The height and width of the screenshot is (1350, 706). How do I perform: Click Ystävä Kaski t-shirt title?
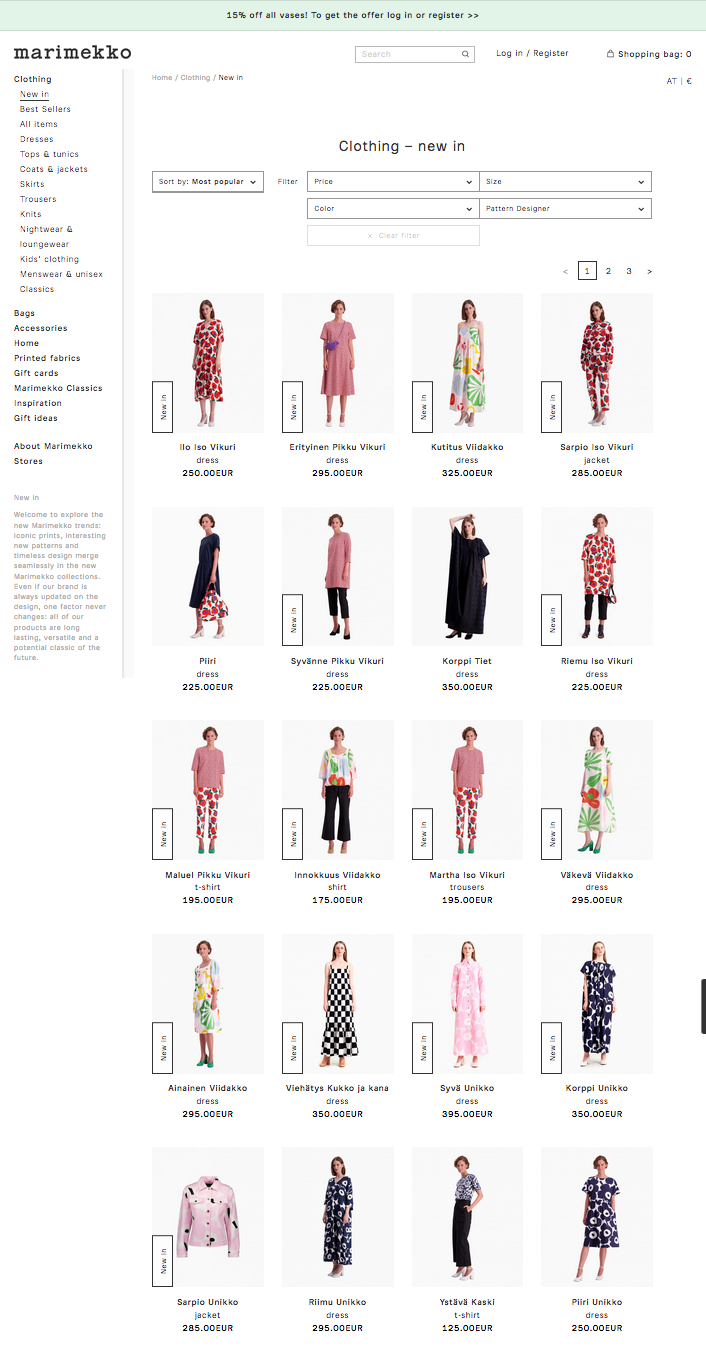click(467, 1302)
